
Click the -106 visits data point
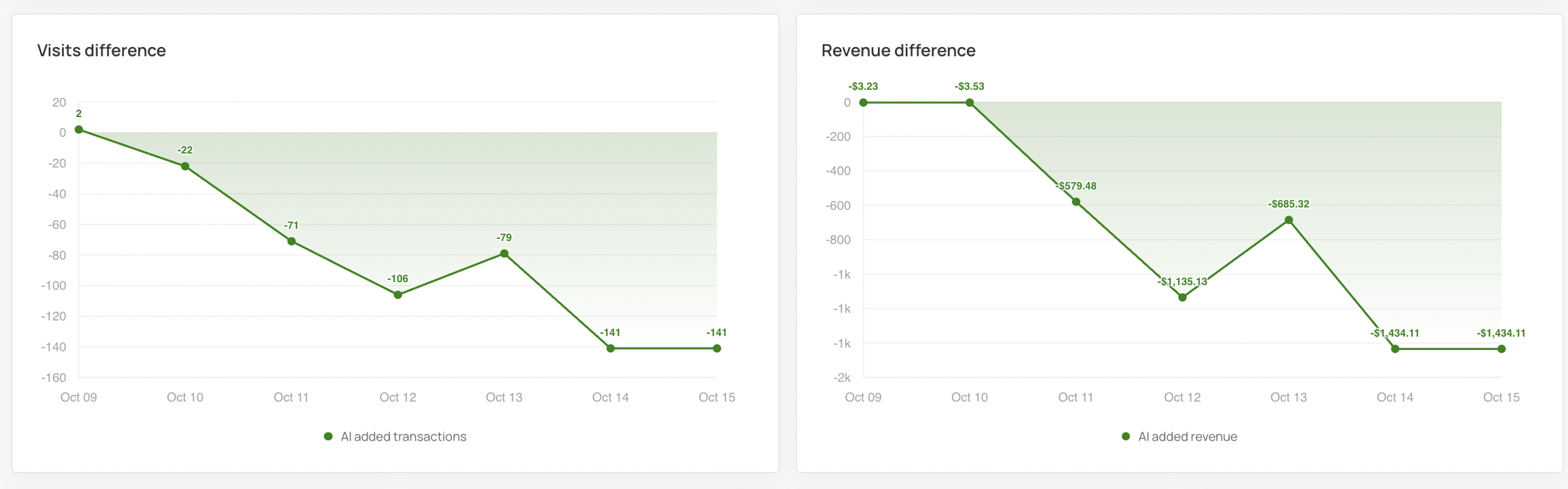coord(398,295)
